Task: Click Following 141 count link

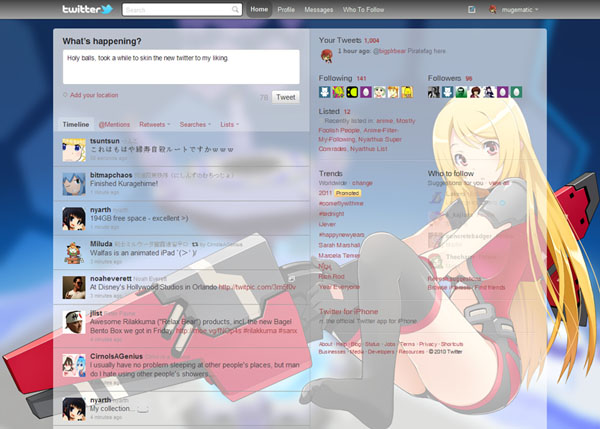Action: tap(361, 78)
